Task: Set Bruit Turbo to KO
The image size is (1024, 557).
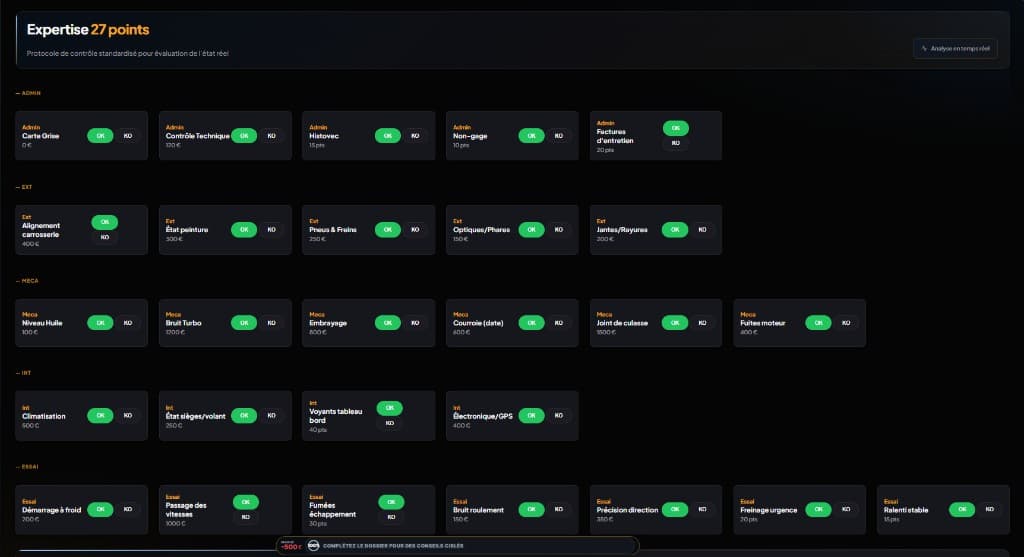Action: pos(272,323)
